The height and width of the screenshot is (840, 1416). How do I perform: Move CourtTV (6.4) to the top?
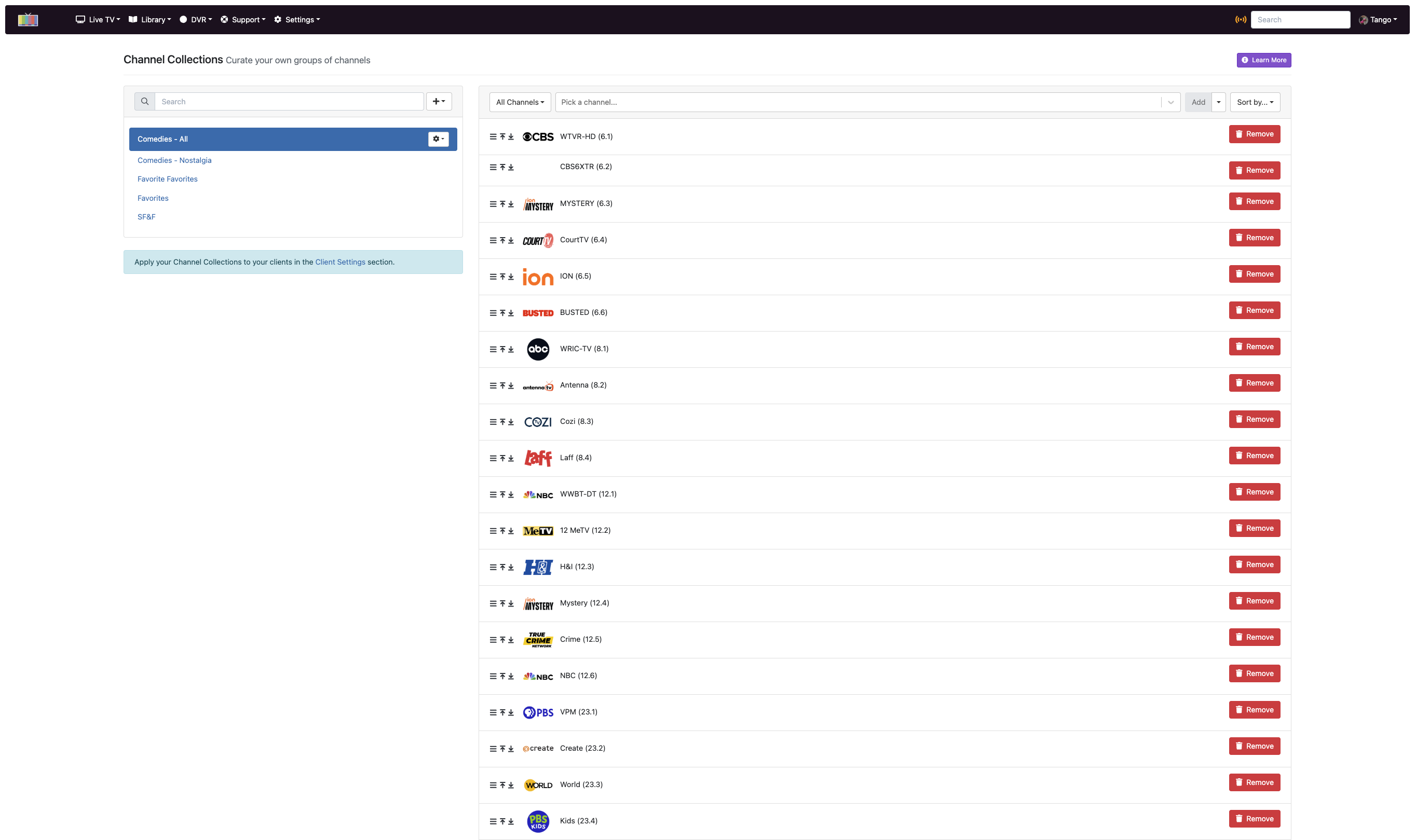point(502,240)
